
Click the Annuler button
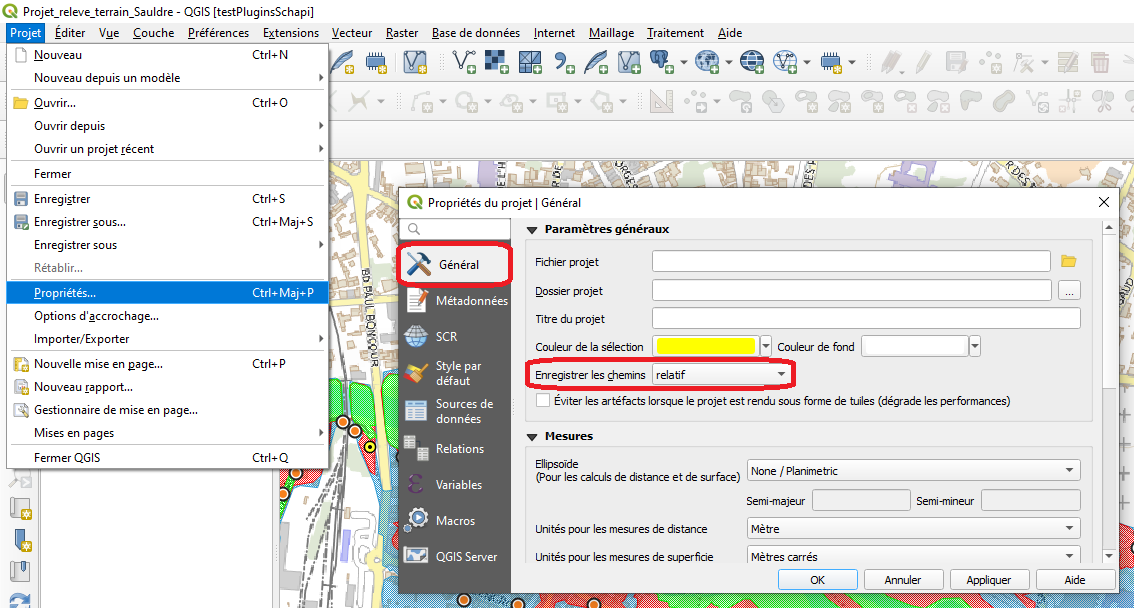tap(903, 580)
